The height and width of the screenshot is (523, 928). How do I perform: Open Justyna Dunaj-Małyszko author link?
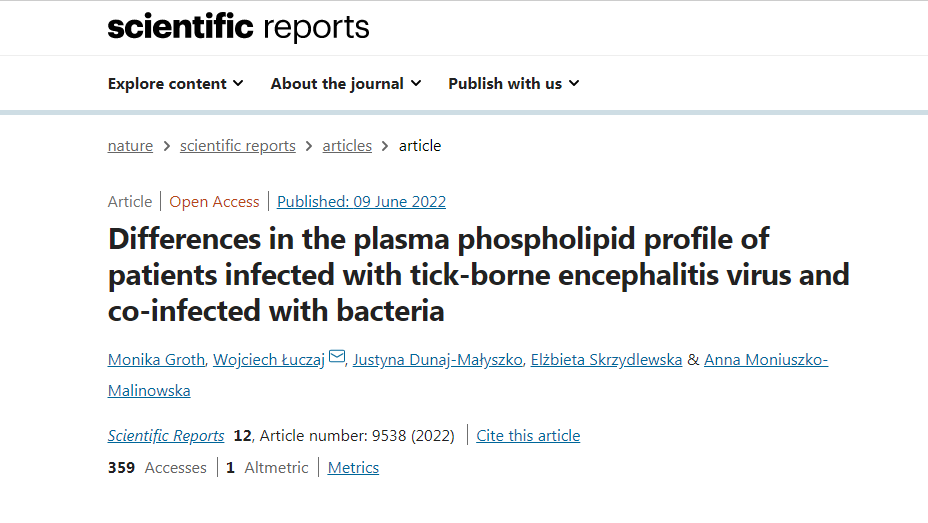pos(438,360)
